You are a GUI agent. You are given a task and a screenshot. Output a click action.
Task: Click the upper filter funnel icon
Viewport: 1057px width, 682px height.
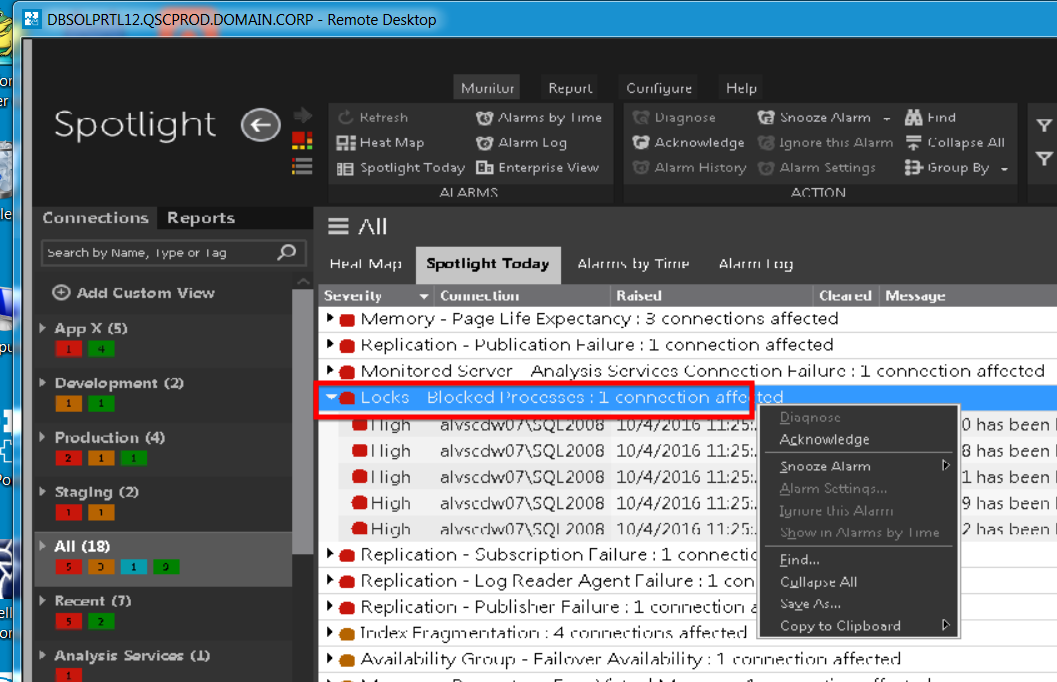click(x=1044, y=125)
